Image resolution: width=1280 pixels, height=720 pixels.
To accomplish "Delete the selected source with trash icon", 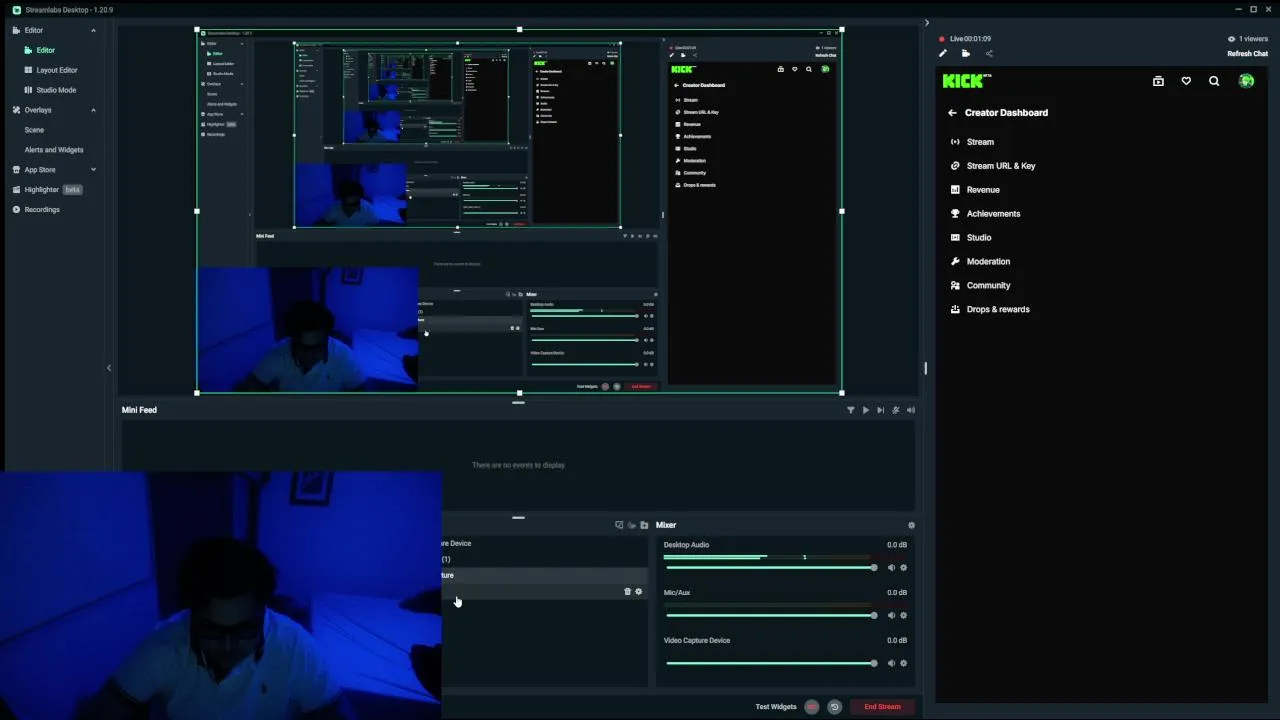I will pos(628,592).
